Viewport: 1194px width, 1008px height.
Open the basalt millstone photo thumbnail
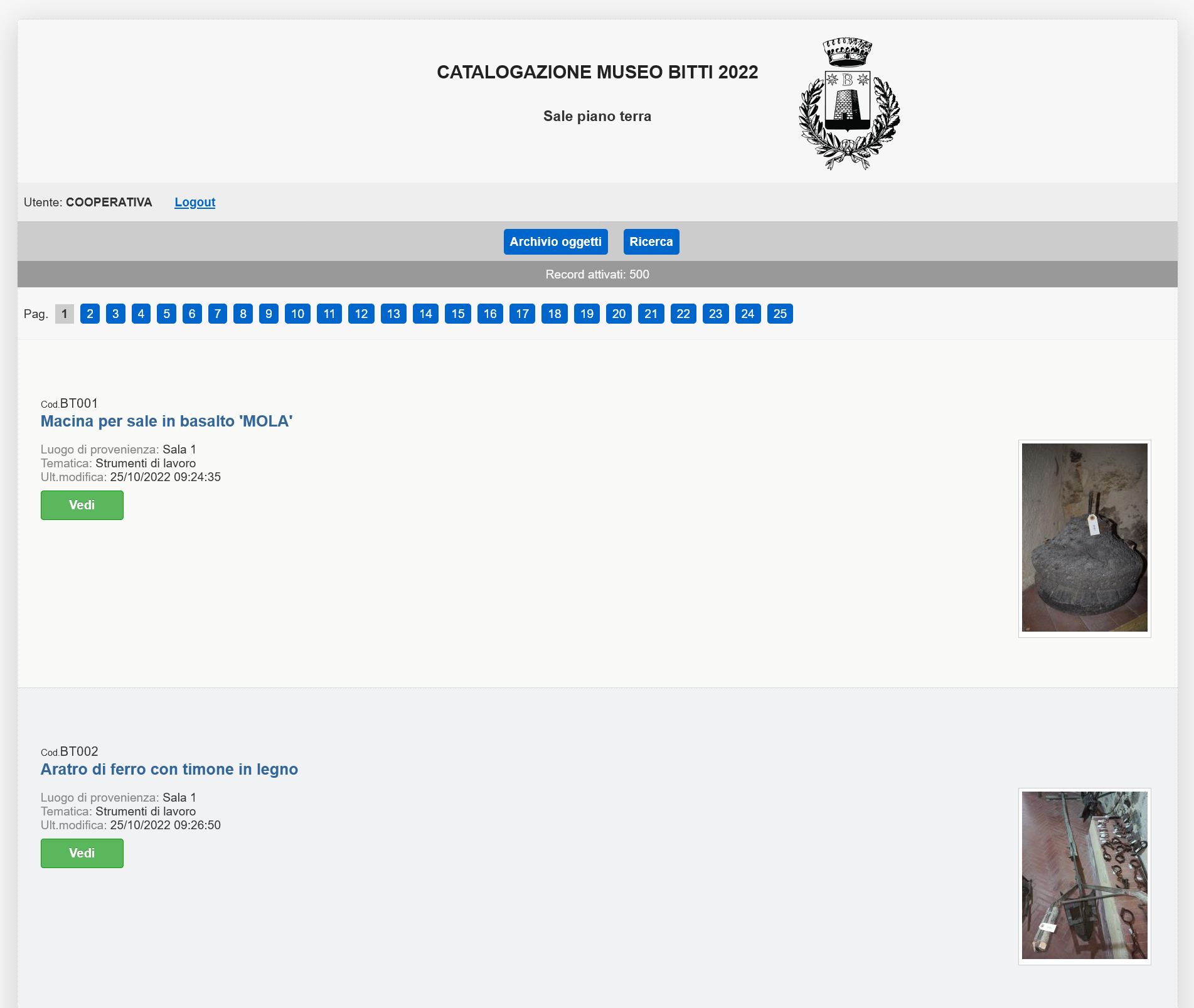1084,538
